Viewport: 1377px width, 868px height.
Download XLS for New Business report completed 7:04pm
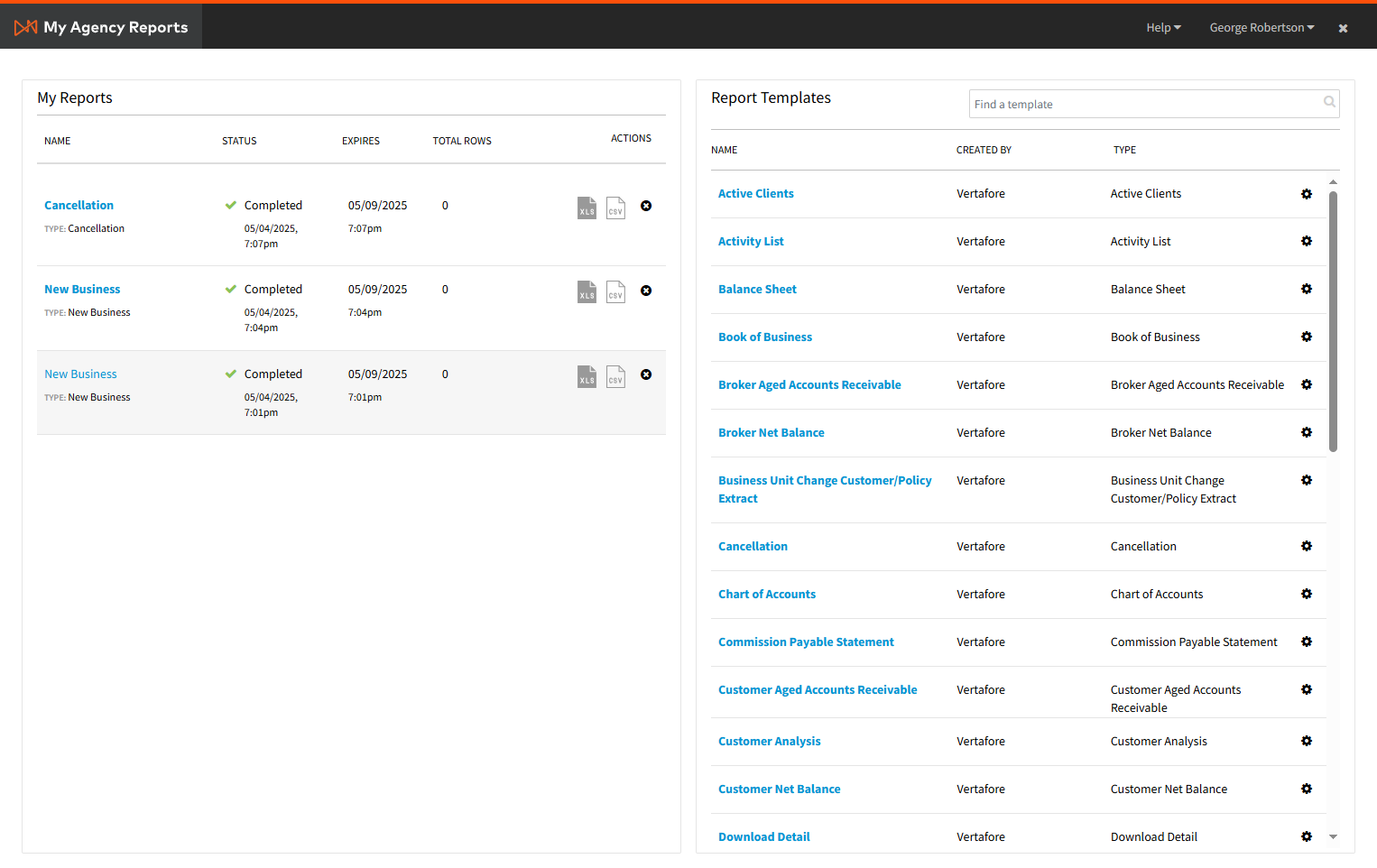click(587, 291)
